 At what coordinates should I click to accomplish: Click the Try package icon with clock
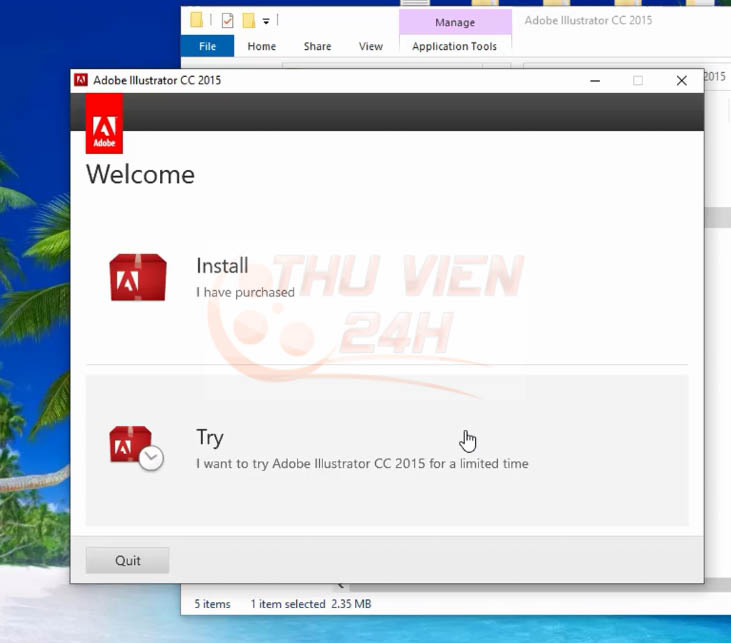click(136, 448)
